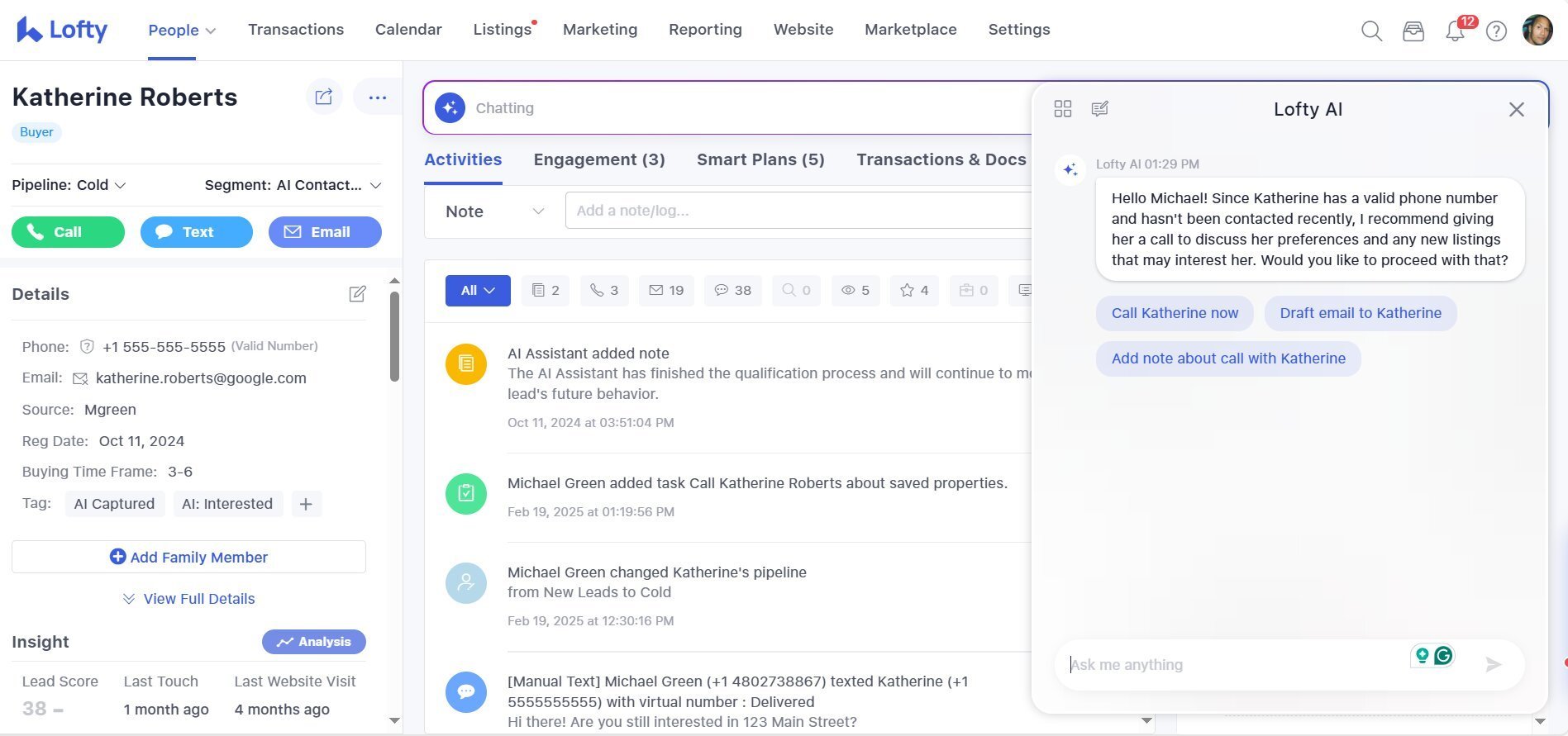
Task: Switch to the Smart Plans tab
Action: click(x=760, y=159)
